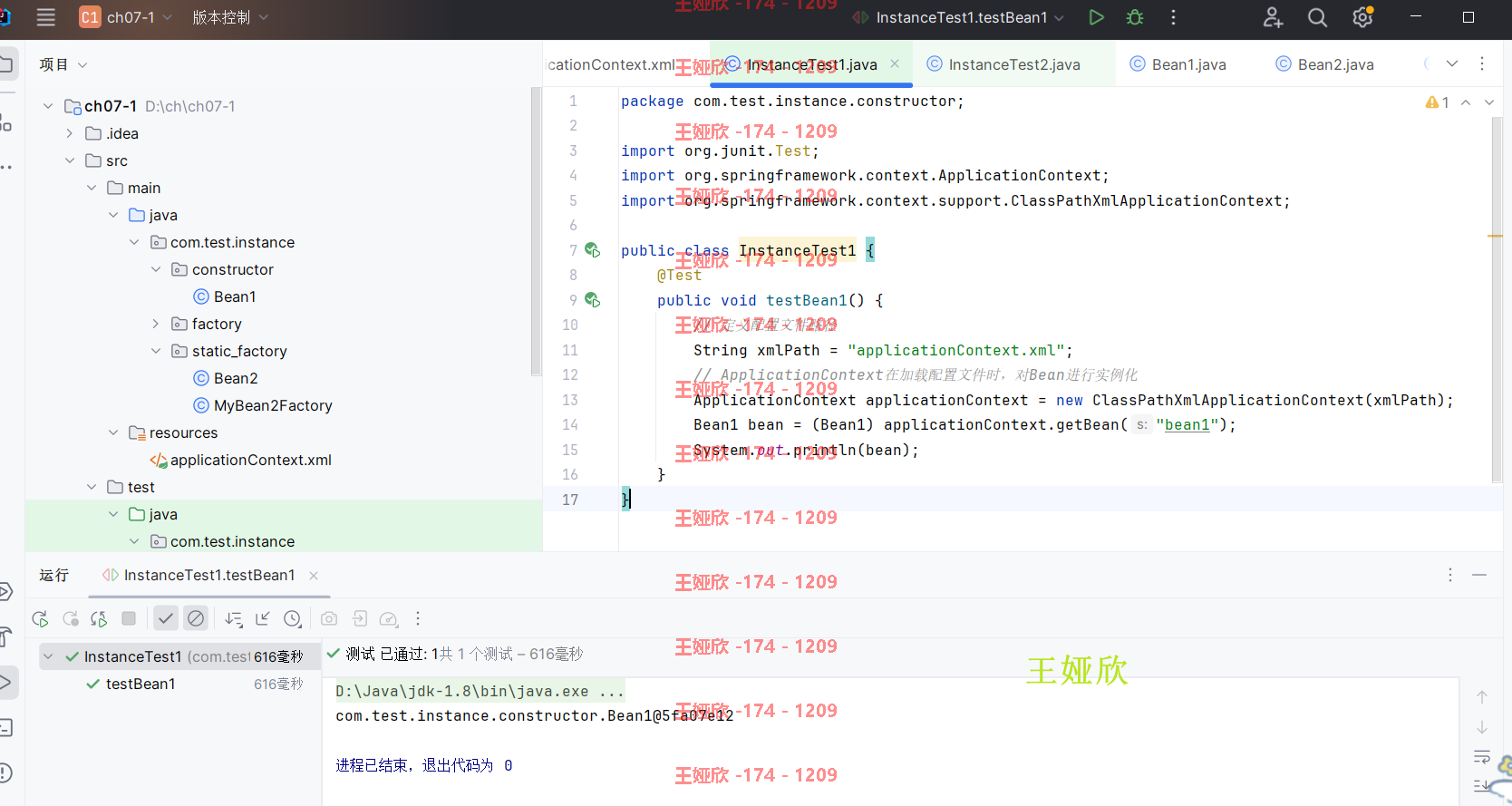Hide the Run tool window
The width and height of the screenshot is (1512, 806).
tap(1479, 575)
